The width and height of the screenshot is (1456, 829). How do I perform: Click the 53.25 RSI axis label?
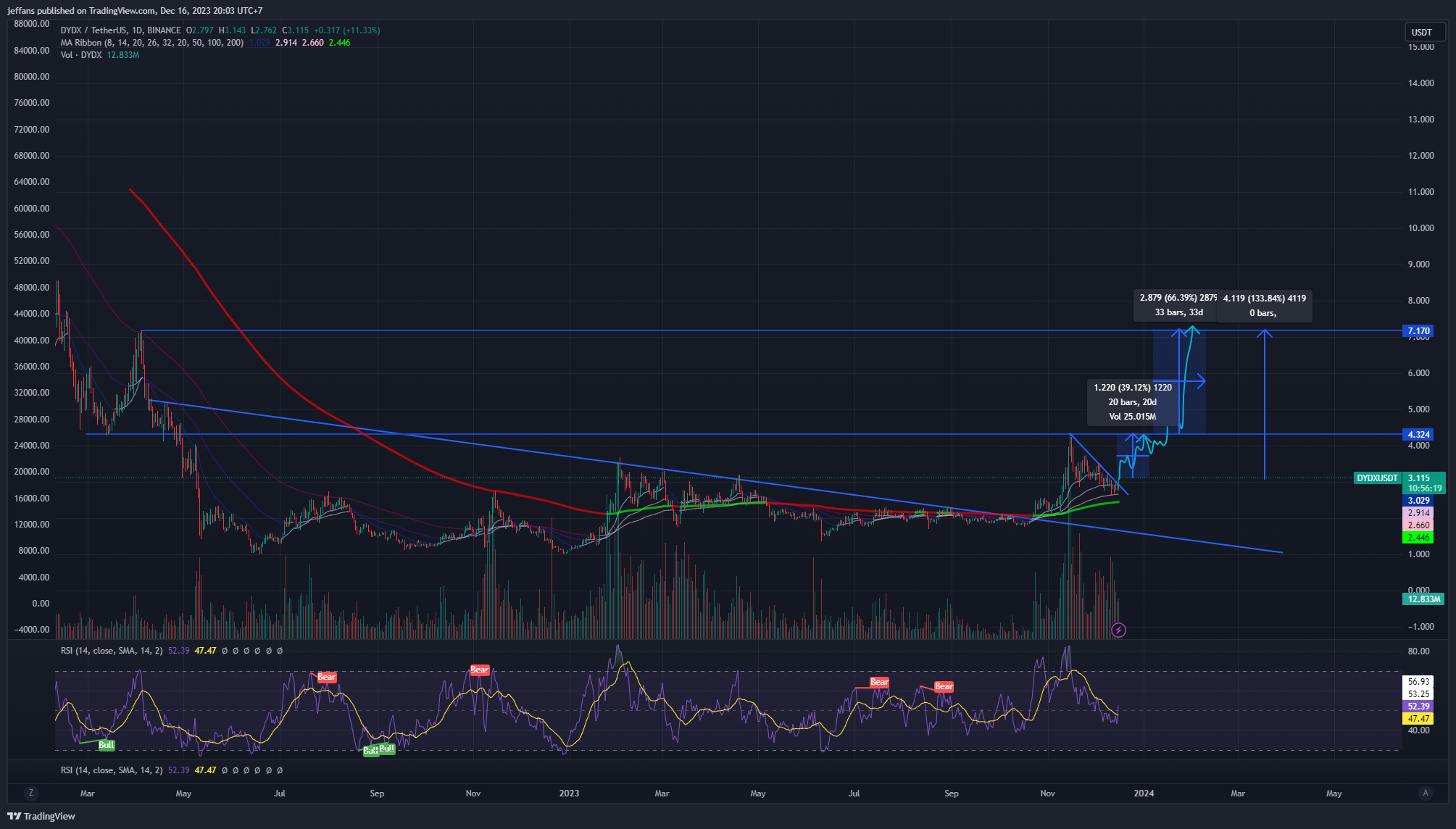click(x=1418, y=694)
